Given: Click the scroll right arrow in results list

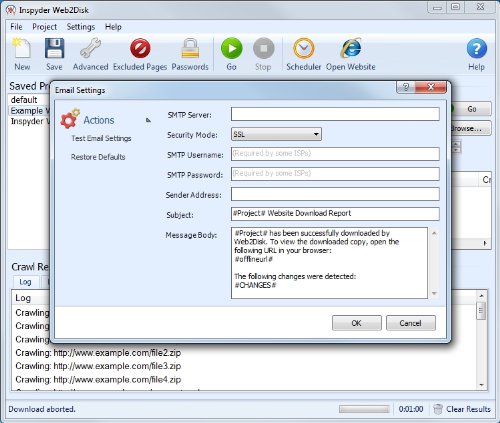Looking at the screenshot, I should pyautogui.click(x=485, y=243).
